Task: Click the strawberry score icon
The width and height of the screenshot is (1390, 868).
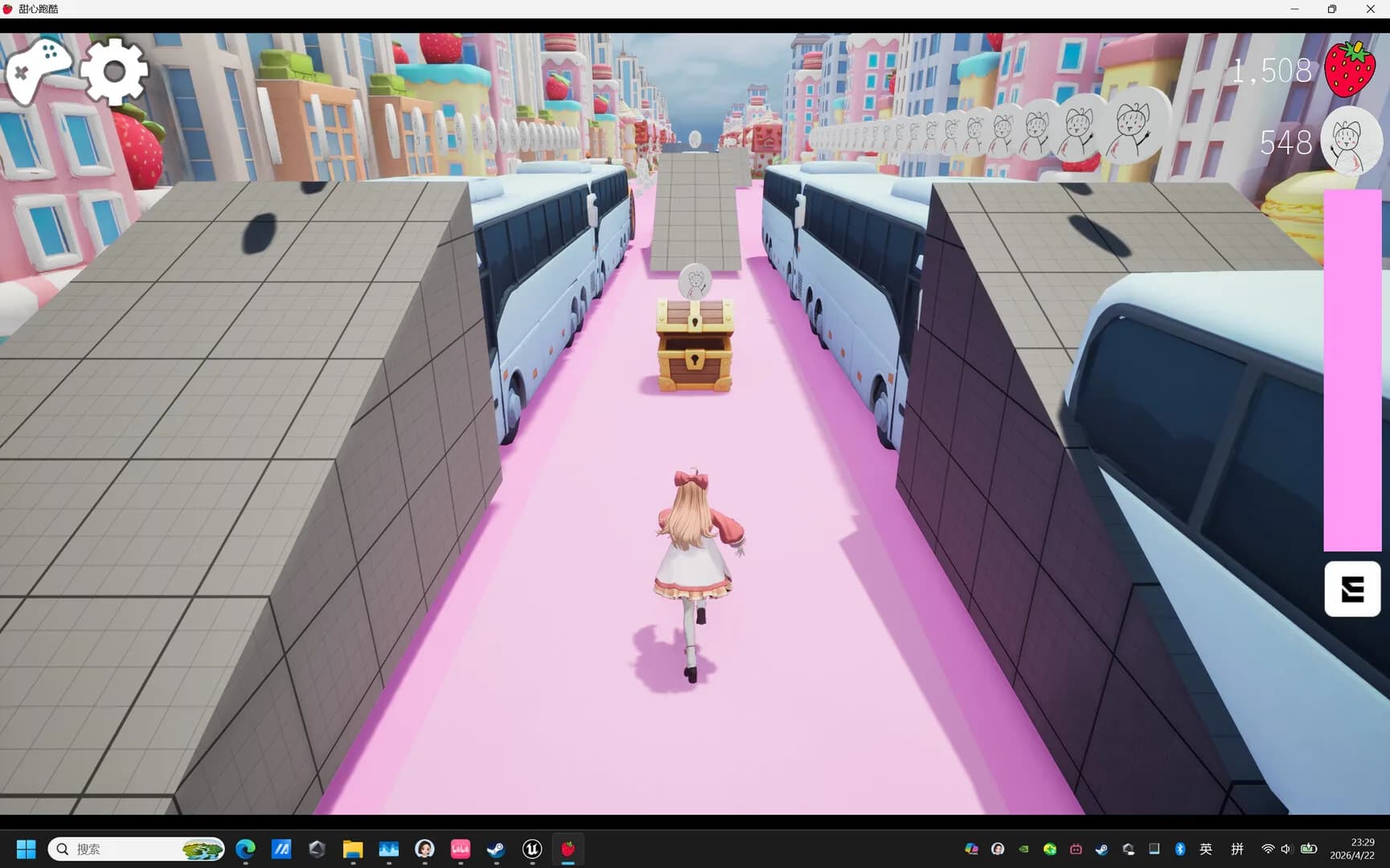Action: 1351,69
